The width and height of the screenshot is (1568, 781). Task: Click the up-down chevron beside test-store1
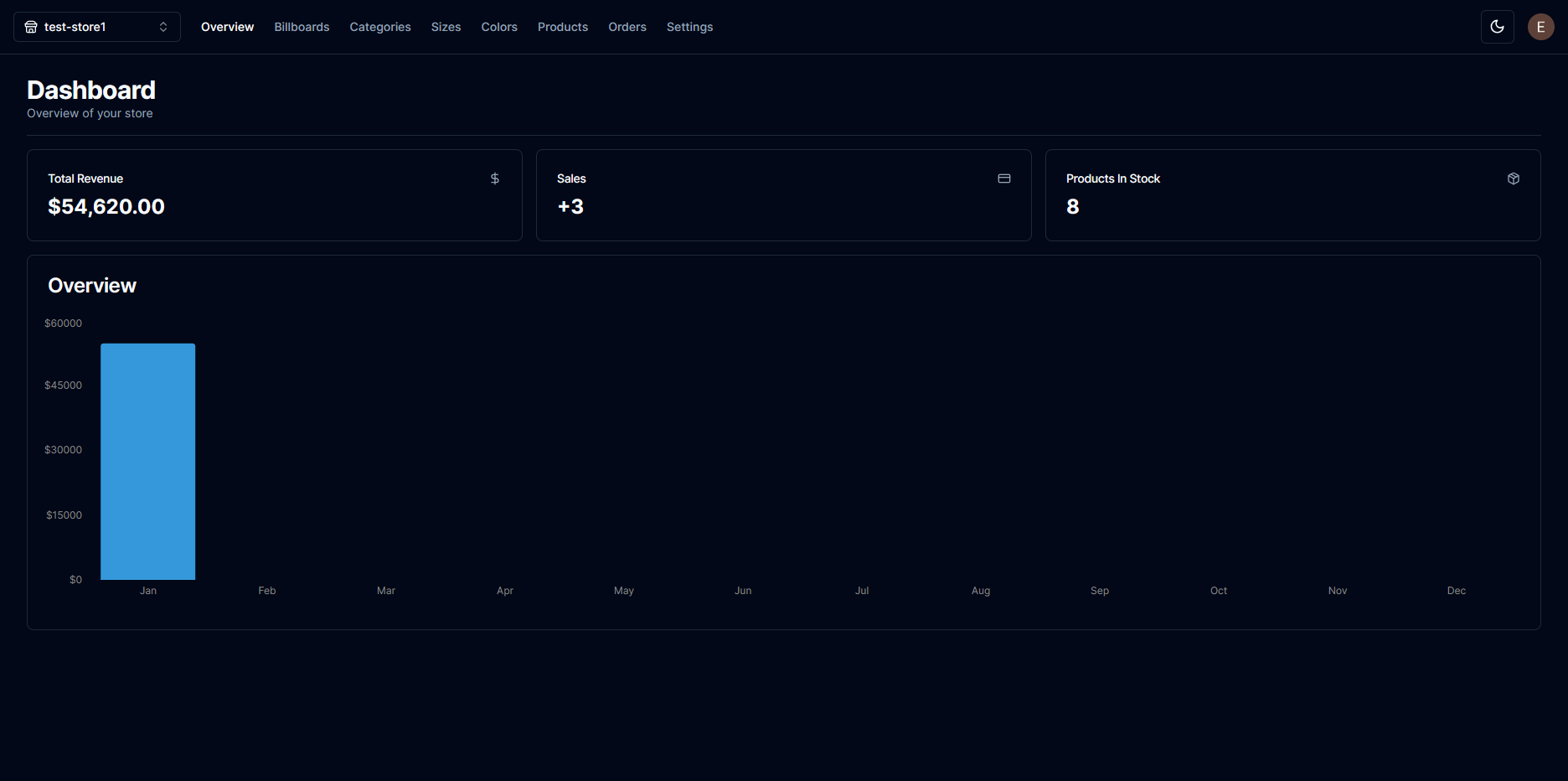163,26
